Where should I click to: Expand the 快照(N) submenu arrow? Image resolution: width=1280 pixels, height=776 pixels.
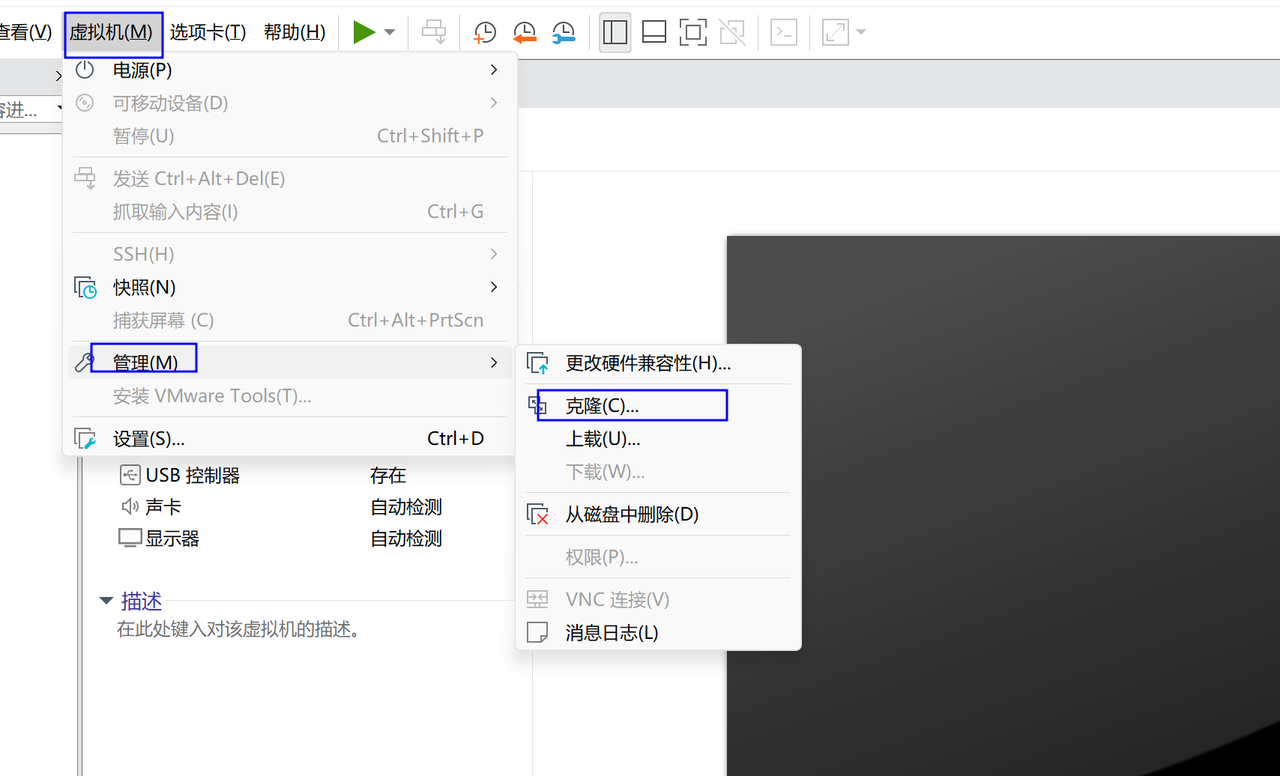(493, 287)
